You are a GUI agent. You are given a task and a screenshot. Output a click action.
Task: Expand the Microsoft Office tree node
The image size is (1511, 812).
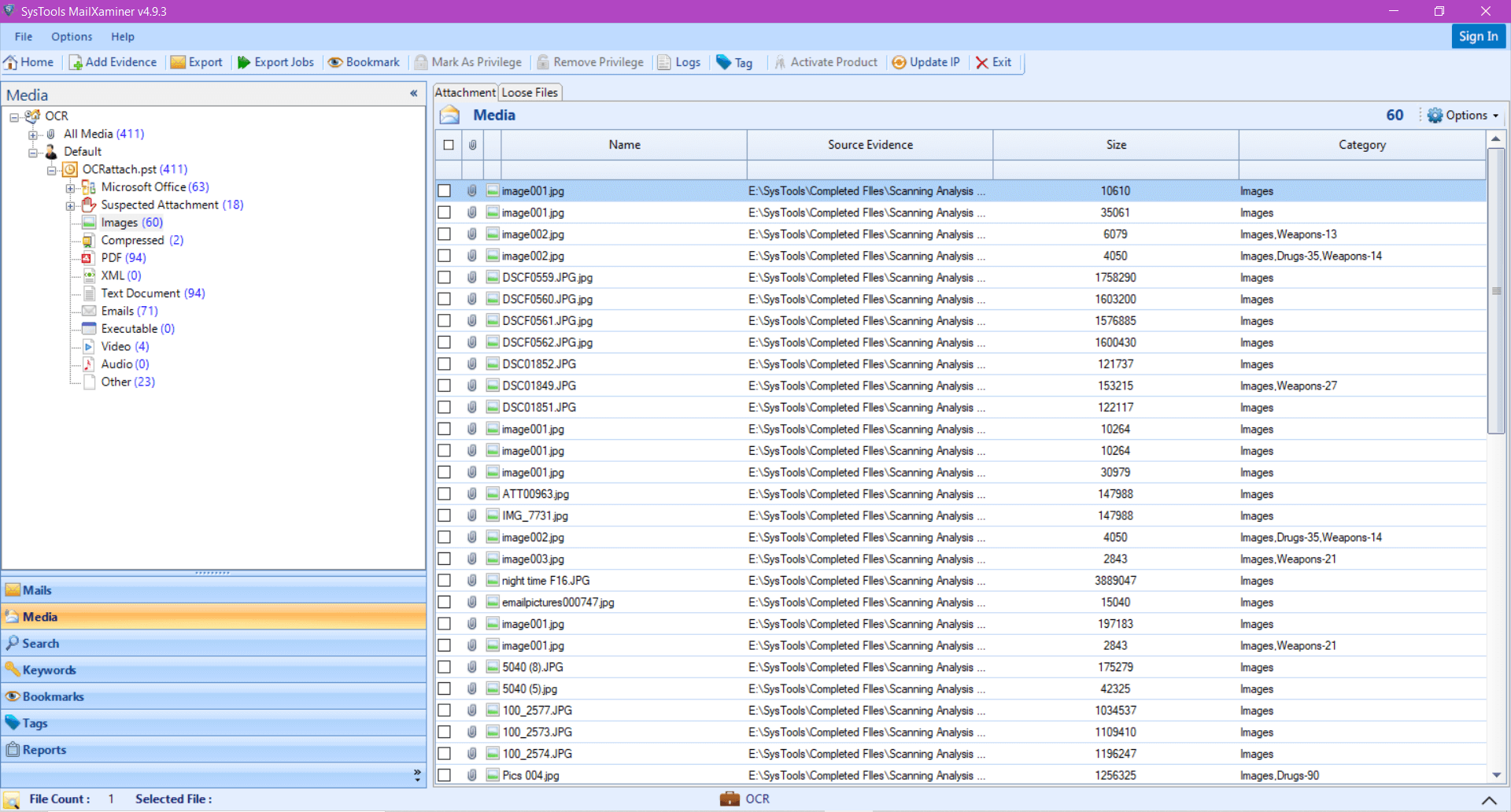[70, 187]
